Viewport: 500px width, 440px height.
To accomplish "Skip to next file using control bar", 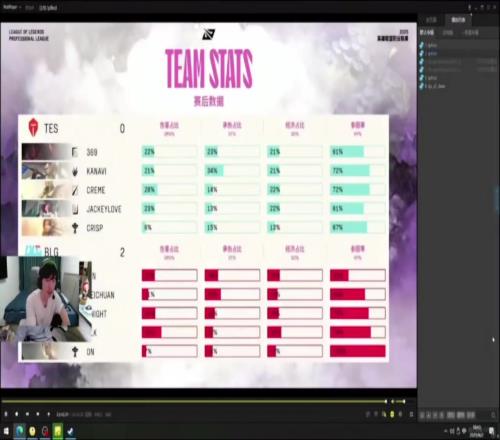I will point(38,414).
